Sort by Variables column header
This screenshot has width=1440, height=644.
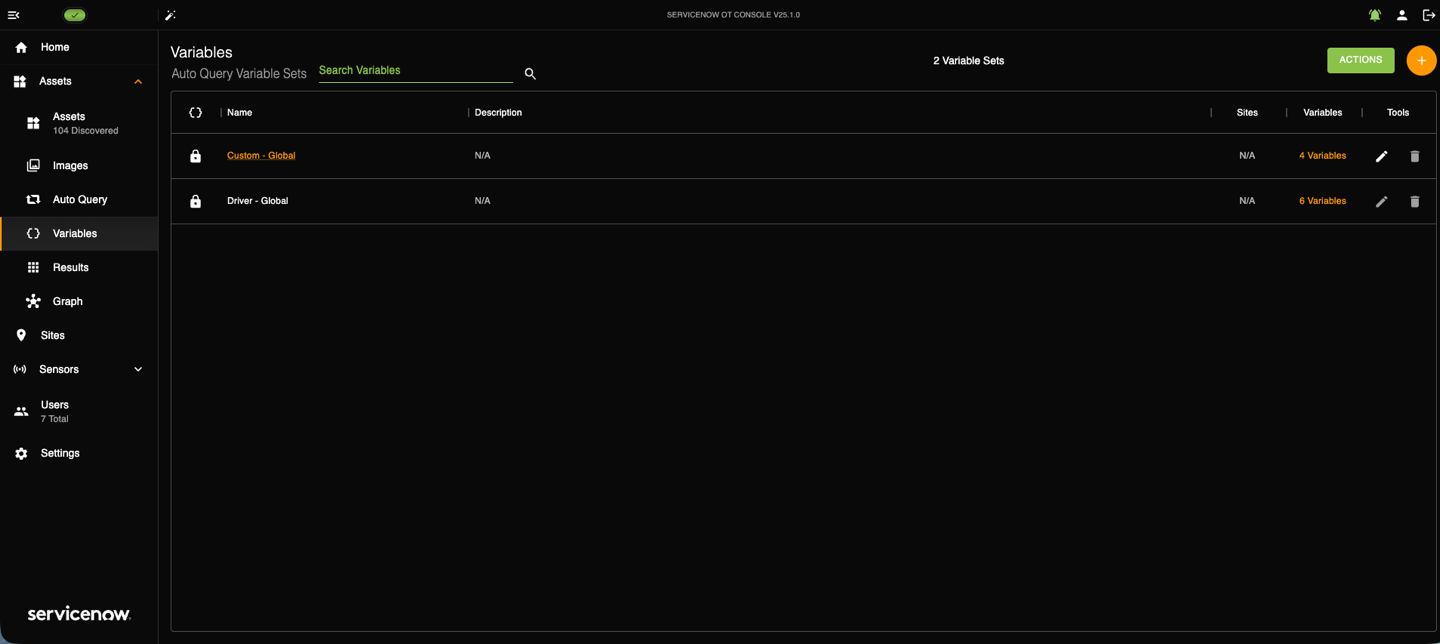[x=1322, y=113]
